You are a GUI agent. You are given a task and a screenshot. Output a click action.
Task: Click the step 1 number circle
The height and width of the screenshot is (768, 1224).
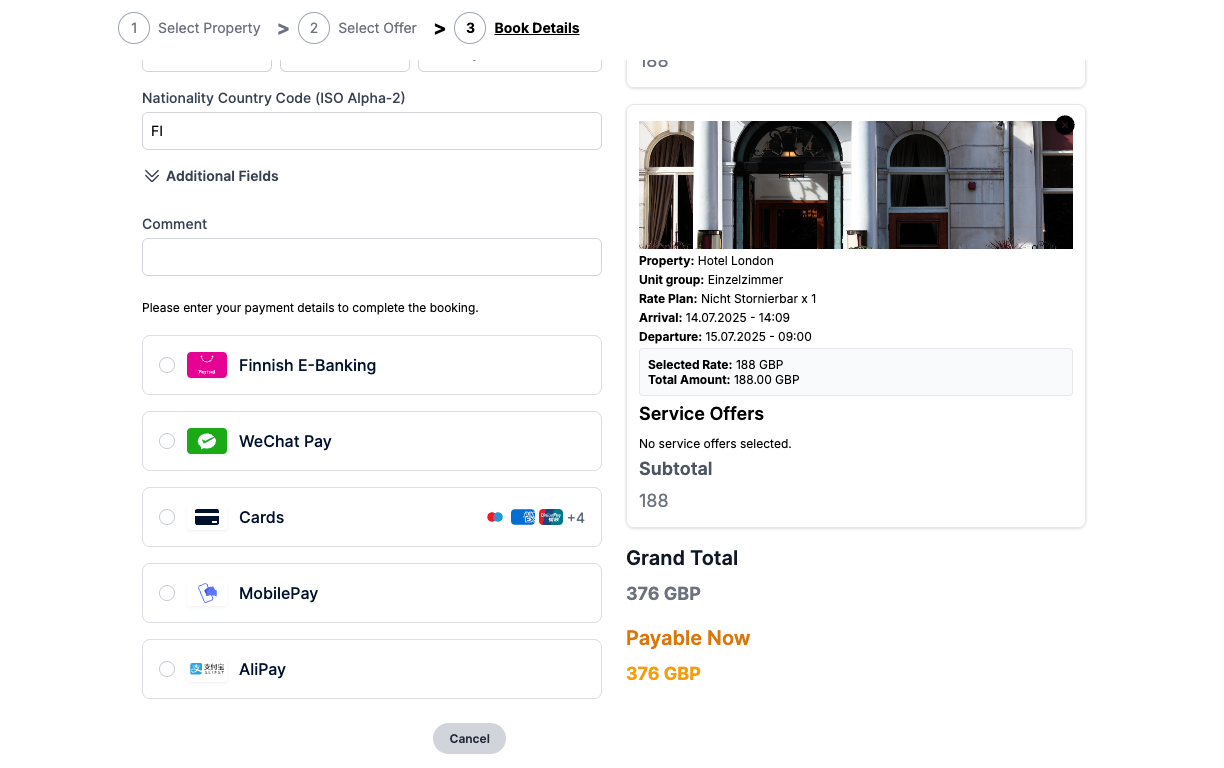[134, 28]
